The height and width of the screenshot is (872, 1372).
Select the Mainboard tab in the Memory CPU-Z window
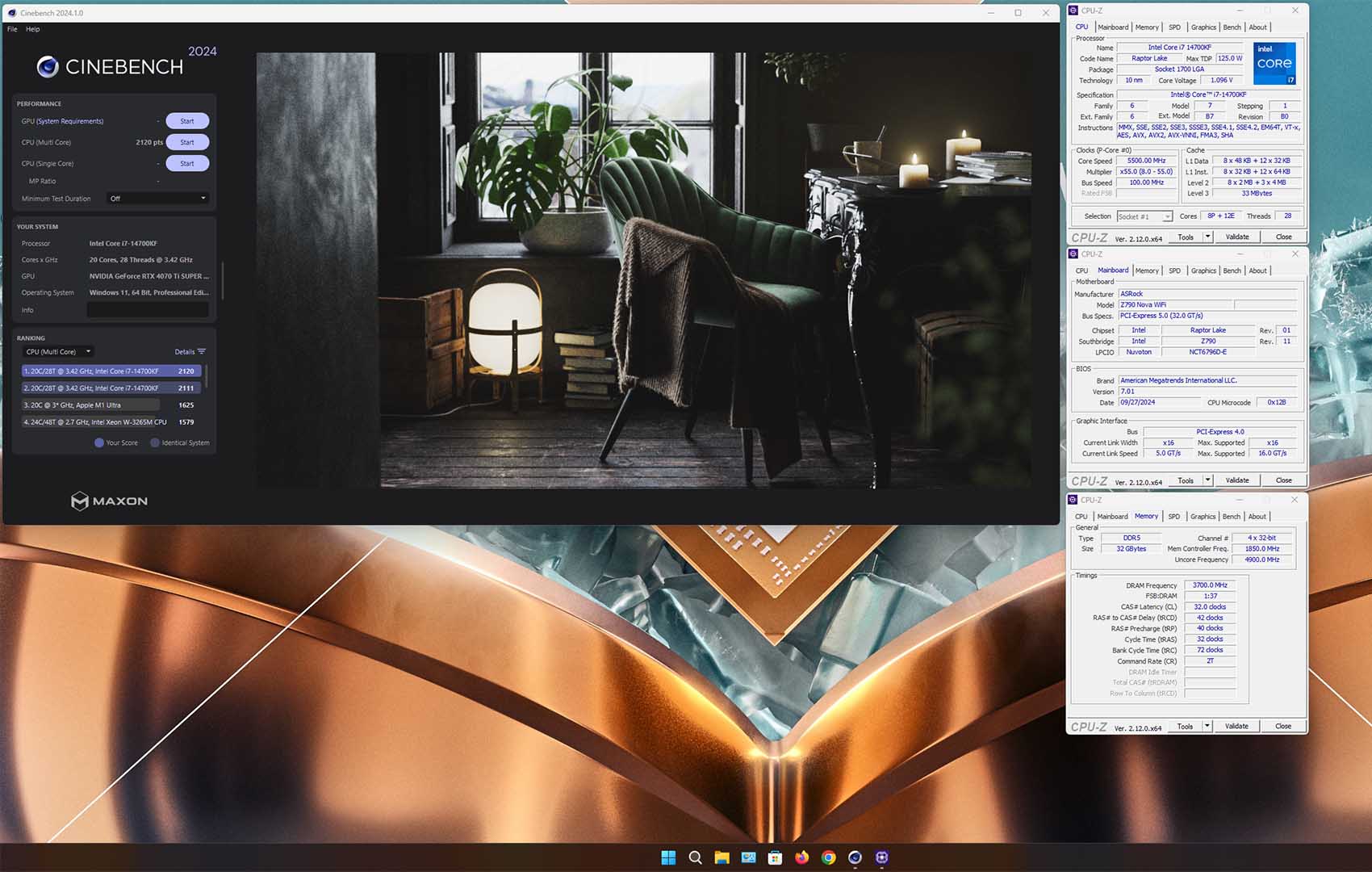pos(1112,517)
